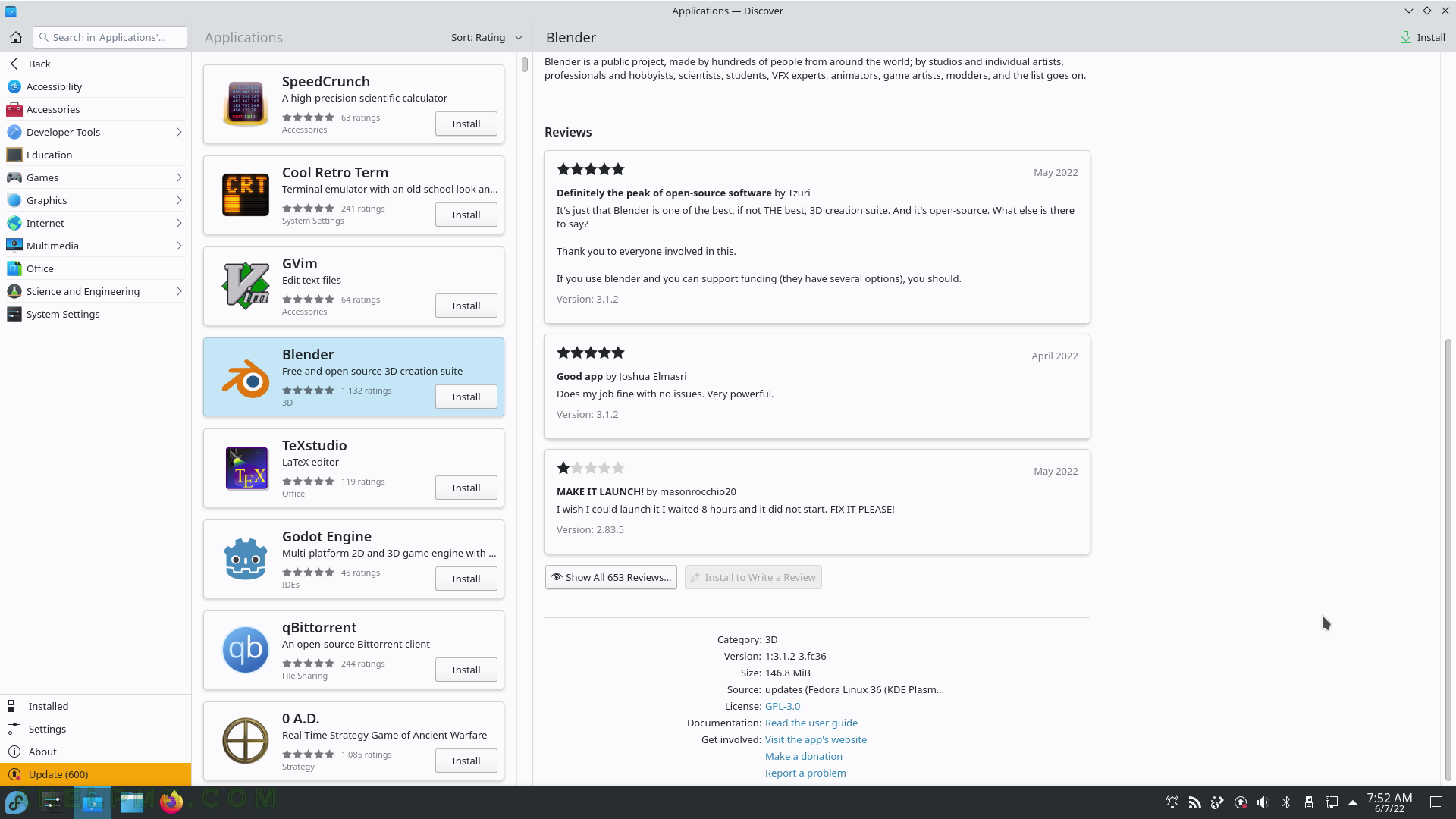Open Read the user guide link

coord(811,723)
